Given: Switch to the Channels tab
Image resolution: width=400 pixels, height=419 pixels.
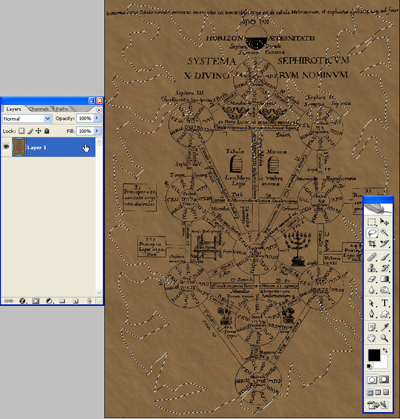Looking at the screenshot, I should 38,109.
